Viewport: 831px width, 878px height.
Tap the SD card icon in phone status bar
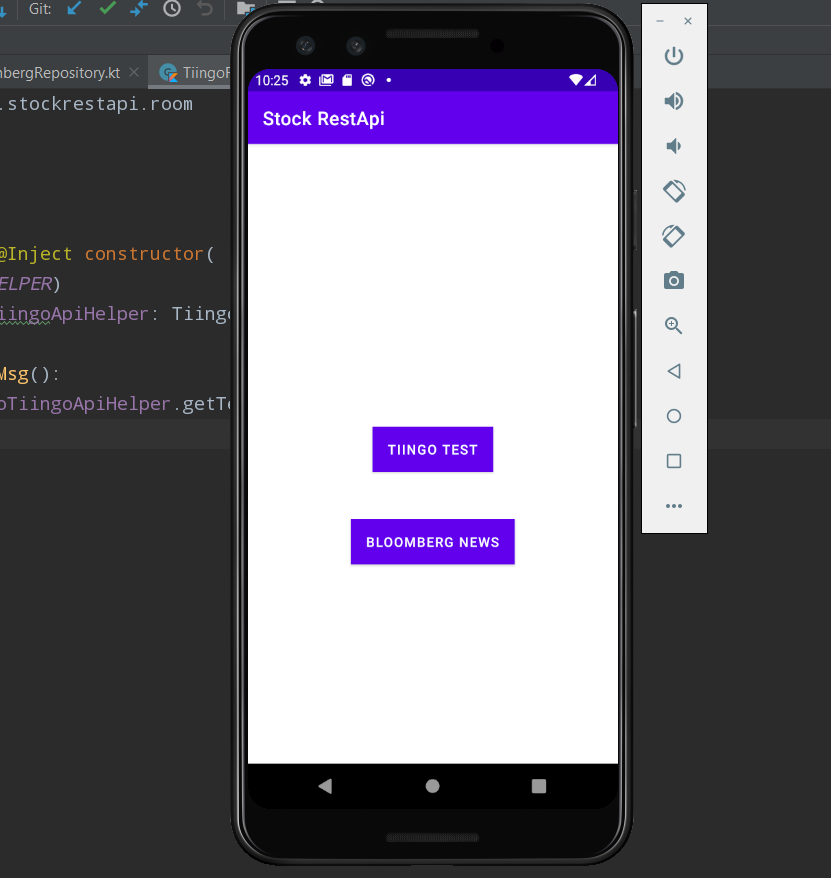(347, 80)
